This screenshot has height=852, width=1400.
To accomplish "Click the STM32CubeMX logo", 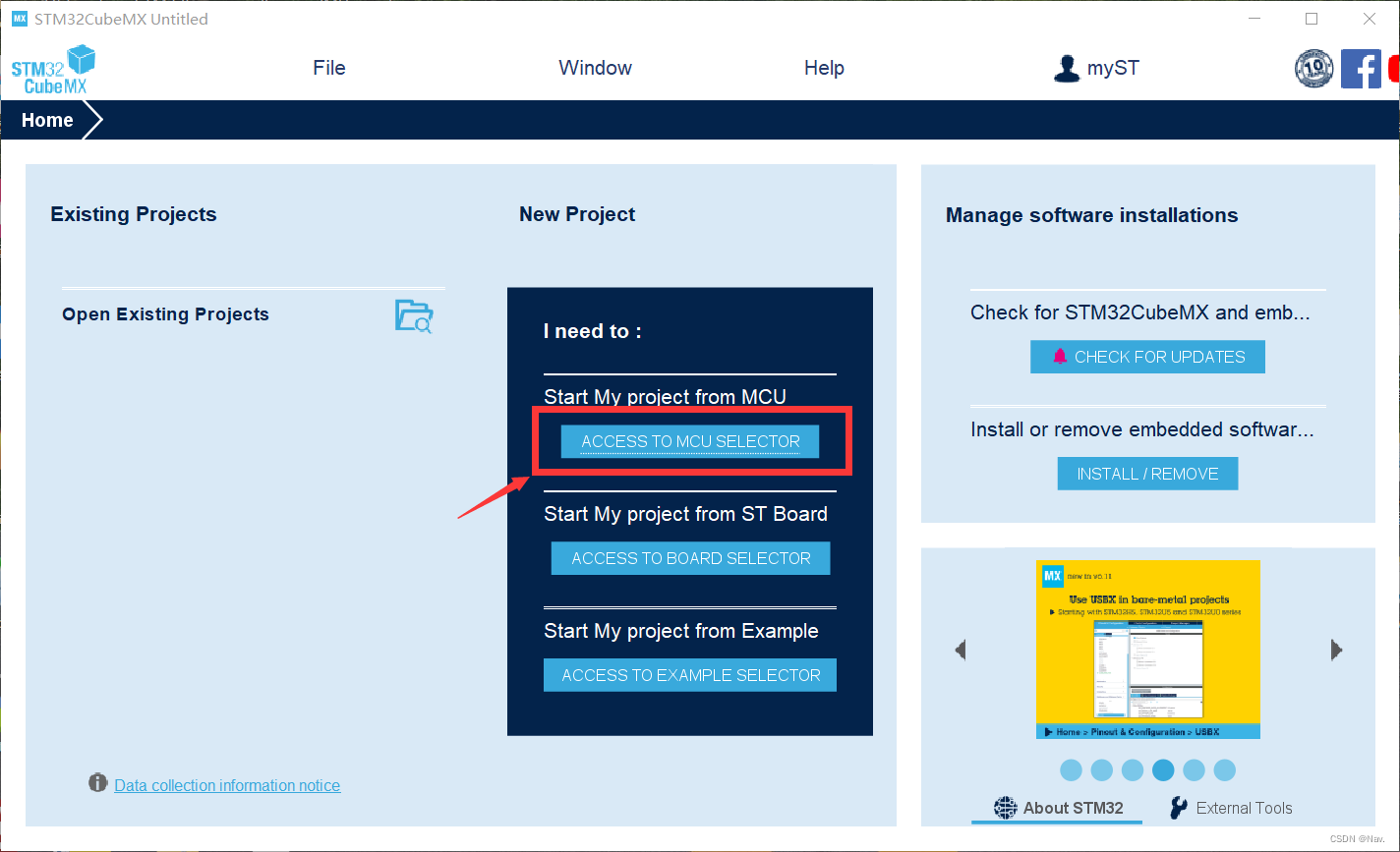I will pos(53,70).
